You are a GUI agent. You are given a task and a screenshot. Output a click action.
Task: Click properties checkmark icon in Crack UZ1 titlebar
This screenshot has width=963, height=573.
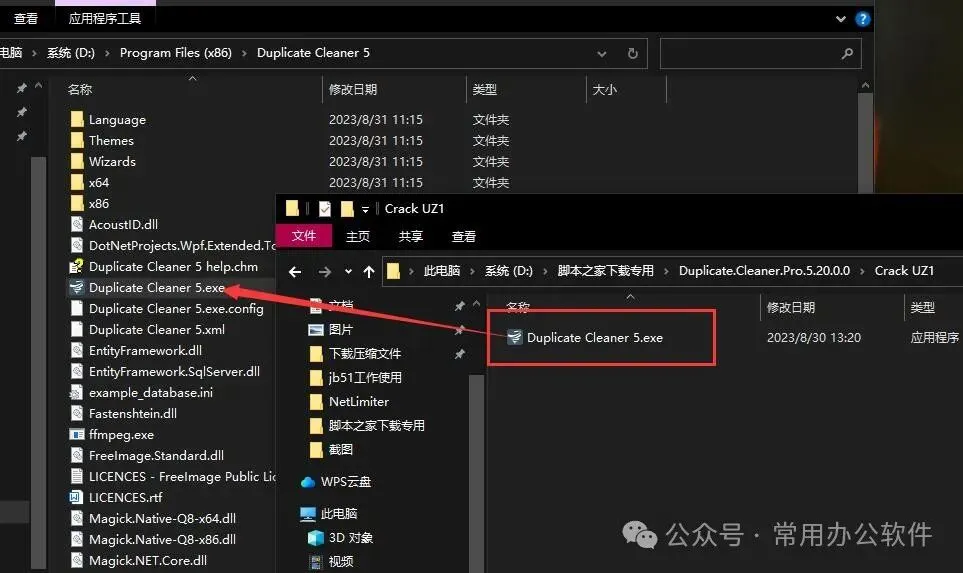[325, 209]
